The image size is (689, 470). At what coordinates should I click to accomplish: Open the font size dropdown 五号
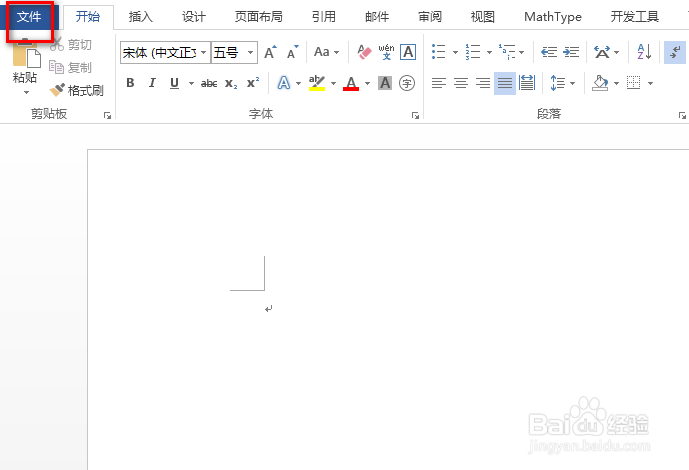pyautogui.click(x=250, y=53)
